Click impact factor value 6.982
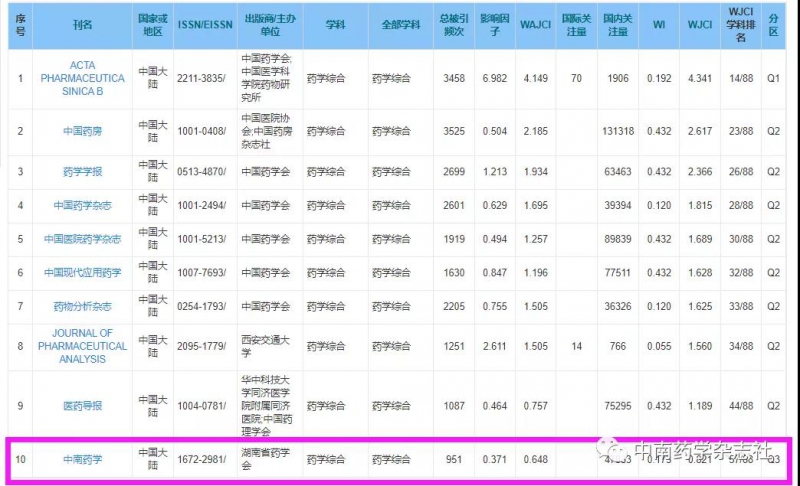 tap(494, 78)
